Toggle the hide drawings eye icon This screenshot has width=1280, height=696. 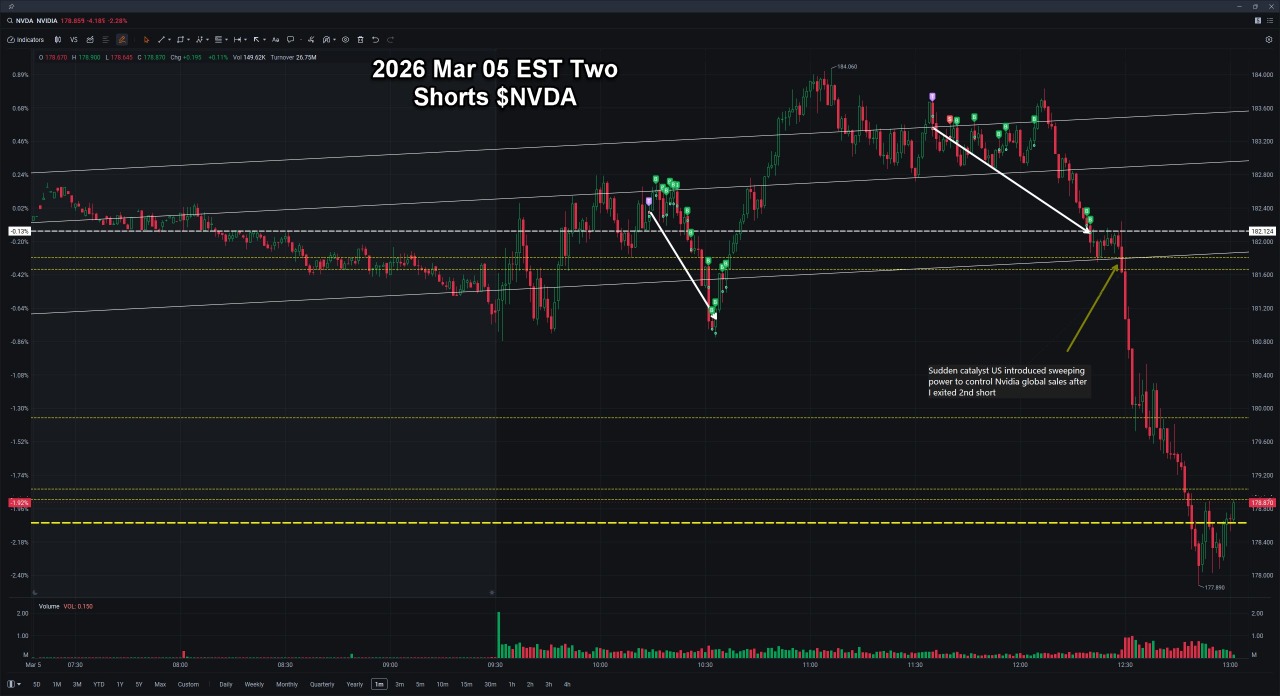[x=345, y=40]
